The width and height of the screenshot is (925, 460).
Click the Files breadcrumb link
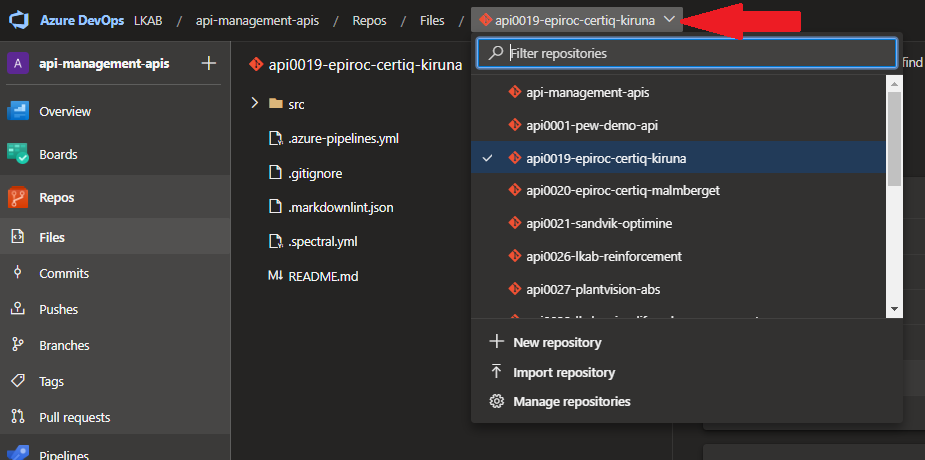[432, 21]
